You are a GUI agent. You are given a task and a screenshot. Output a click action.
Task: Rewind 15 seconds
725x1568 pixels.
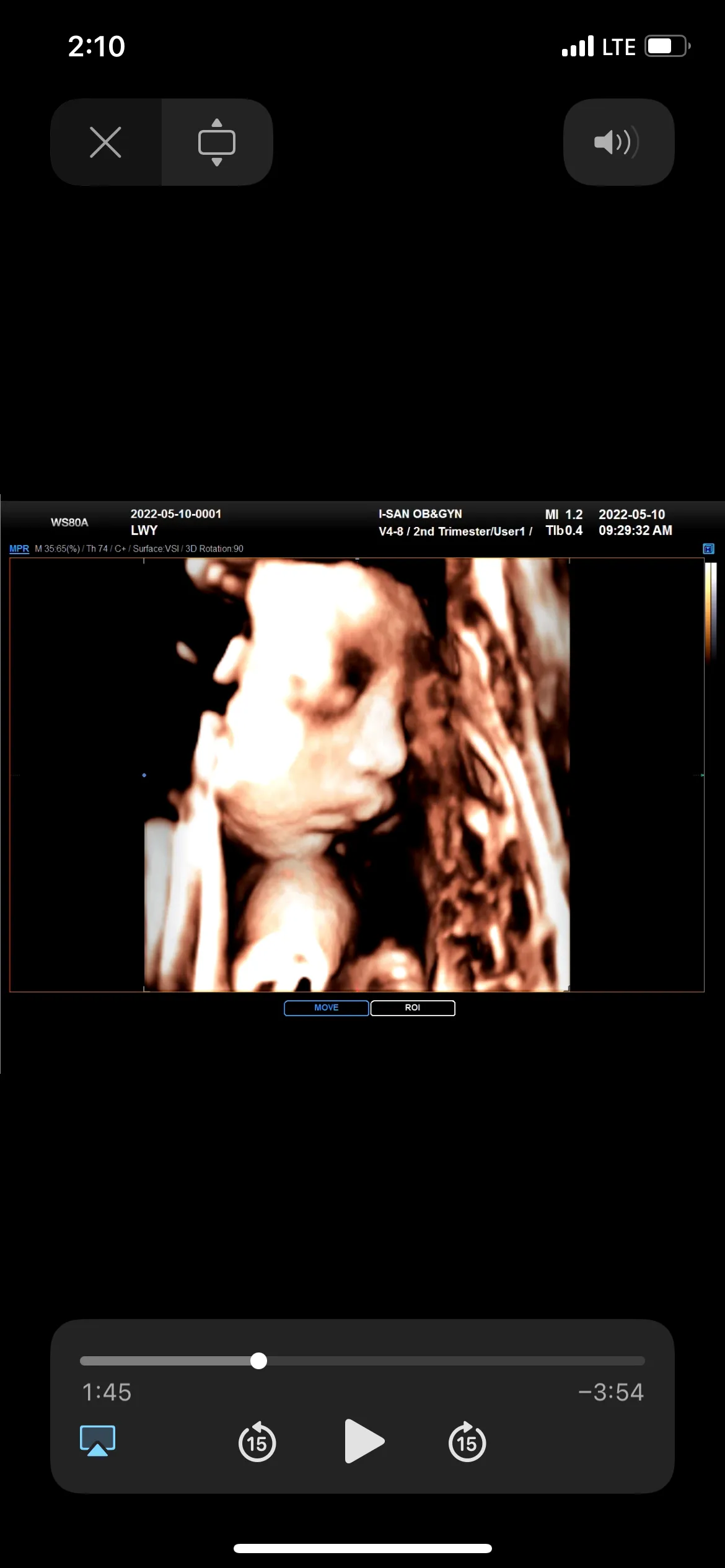(x=257, y=1442)
